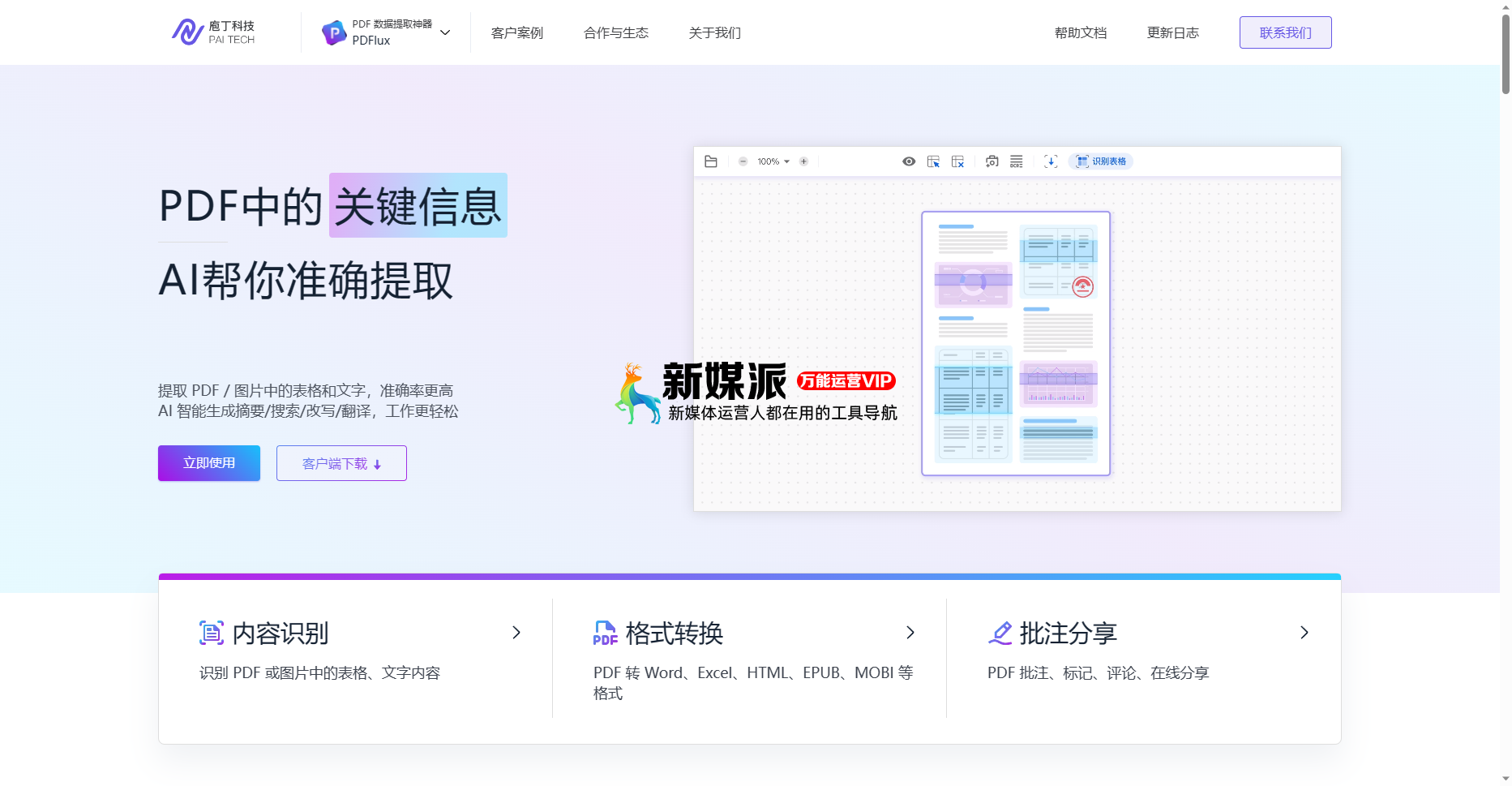Click the 庖丁科技 PAI TECH logo

(x=214, y=32)
